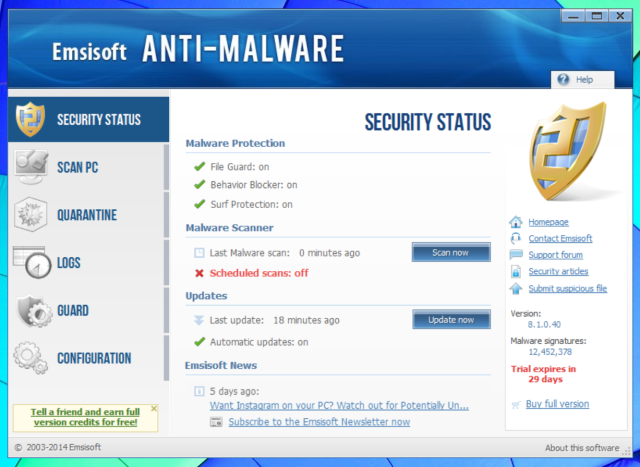640x467 pixels.
Task: Open the Support forum link
Action: (558, 255)
